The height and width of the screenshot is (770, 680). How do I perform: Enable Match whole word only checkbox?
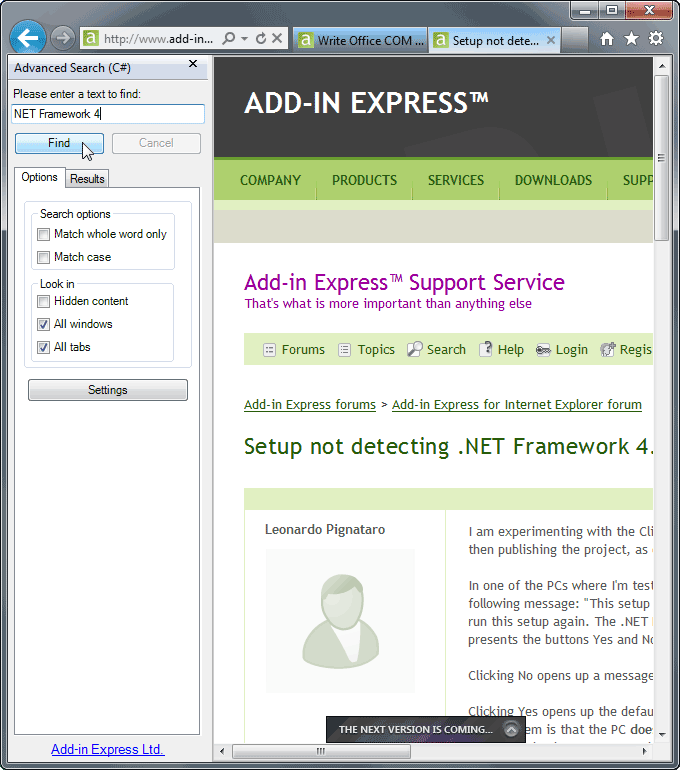tap(43, 235)
